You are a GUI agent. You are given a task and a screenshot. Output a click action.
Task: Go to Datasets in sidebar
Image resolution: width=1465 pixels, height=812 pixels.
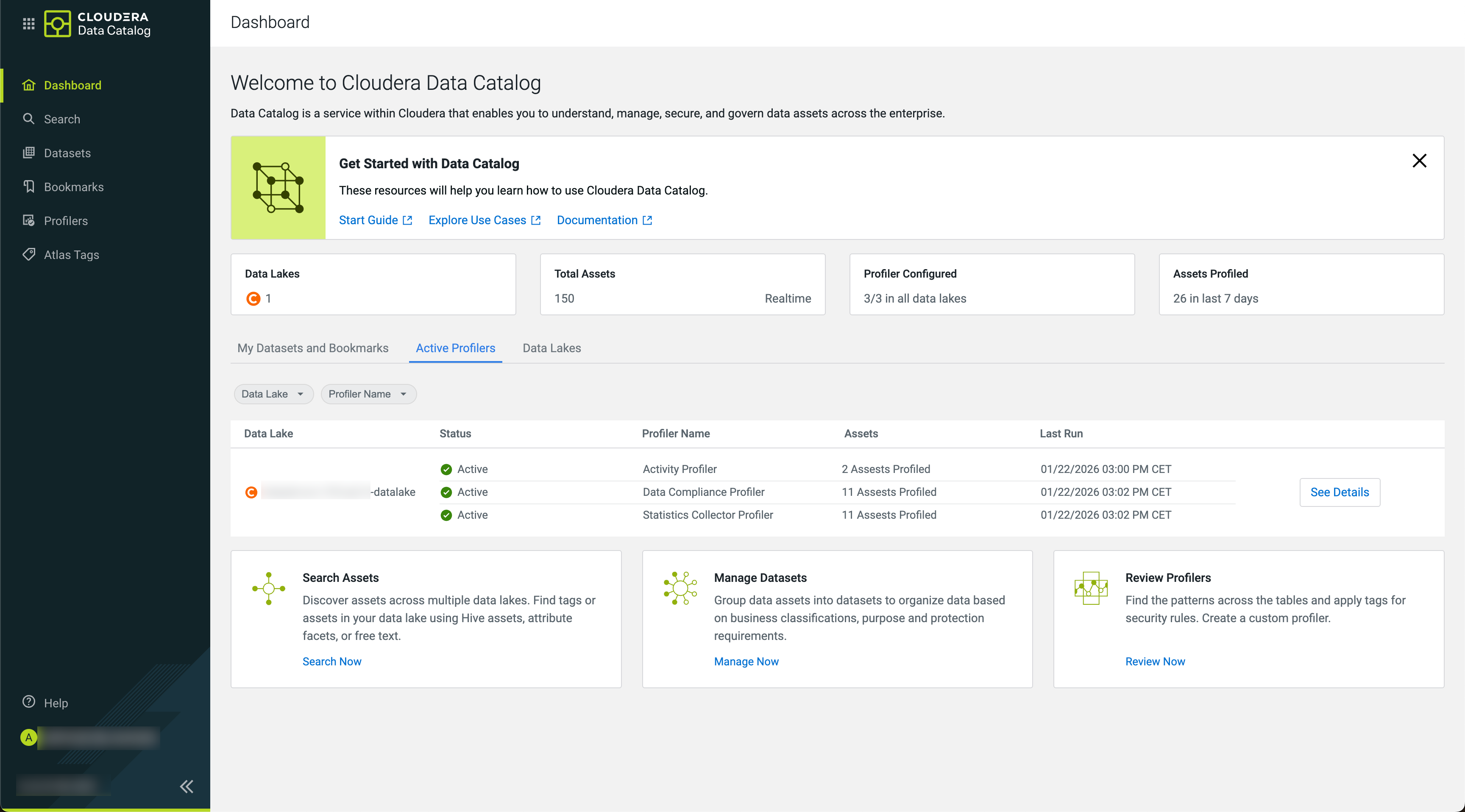pyautogui.click(x=67, y=153)
